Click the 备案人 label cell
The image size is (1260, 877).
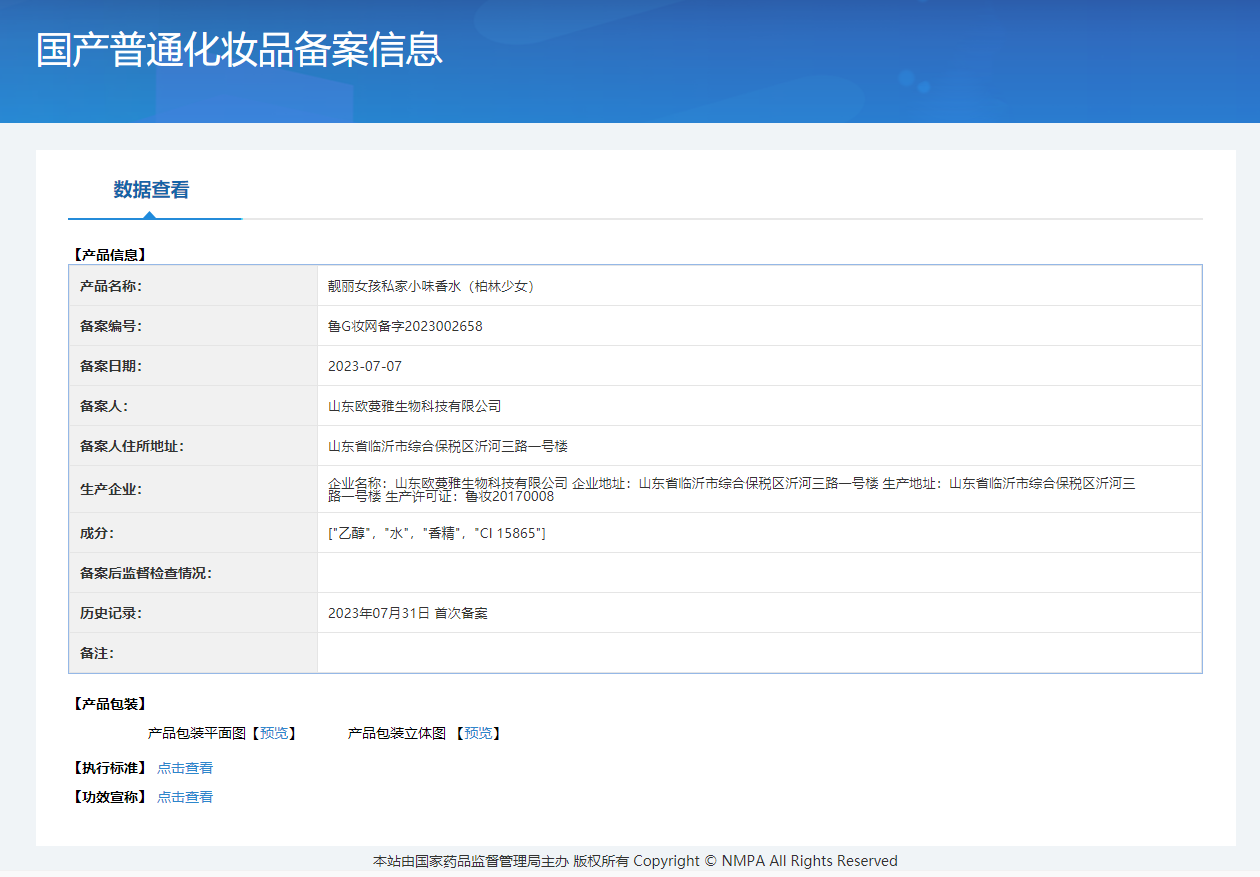pos(193,406)
